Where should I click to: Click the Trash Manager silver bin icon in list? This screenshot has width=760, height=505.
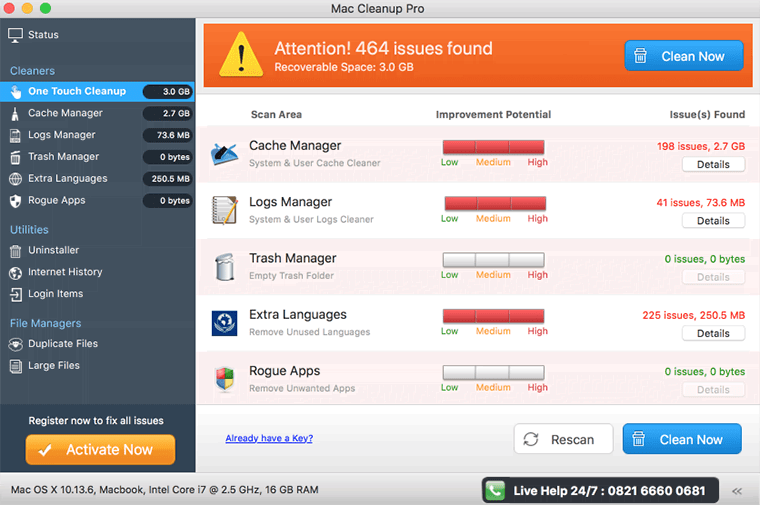(x=225, y=267)
